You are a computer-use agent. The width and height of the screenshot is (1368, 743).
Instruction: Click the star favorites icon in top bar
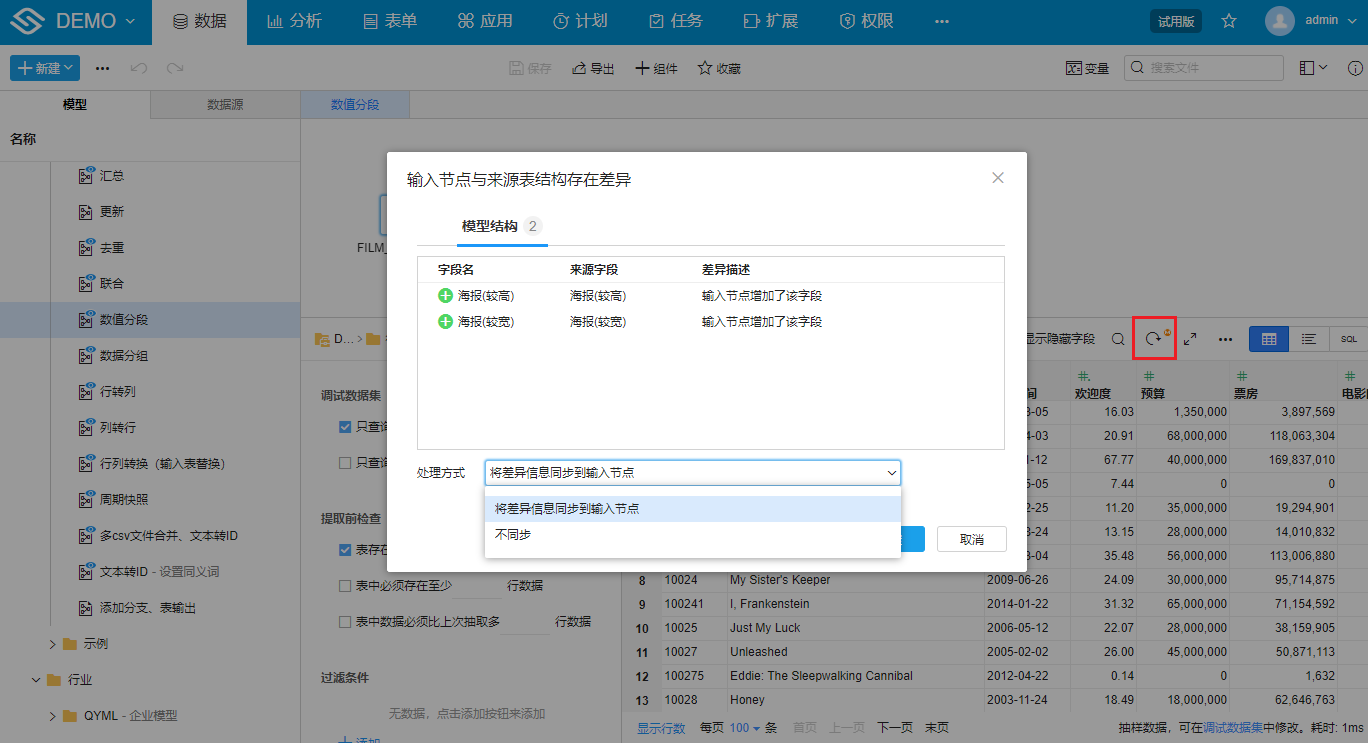click(x=1229, y=21)
